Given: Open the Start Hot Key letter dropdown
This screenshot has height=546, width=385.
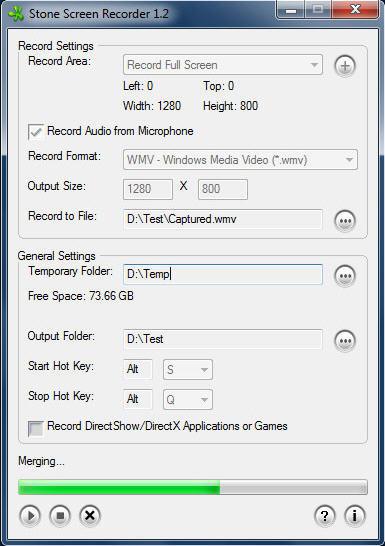Looking at the screenshot, I should click(x=188, y=369).
